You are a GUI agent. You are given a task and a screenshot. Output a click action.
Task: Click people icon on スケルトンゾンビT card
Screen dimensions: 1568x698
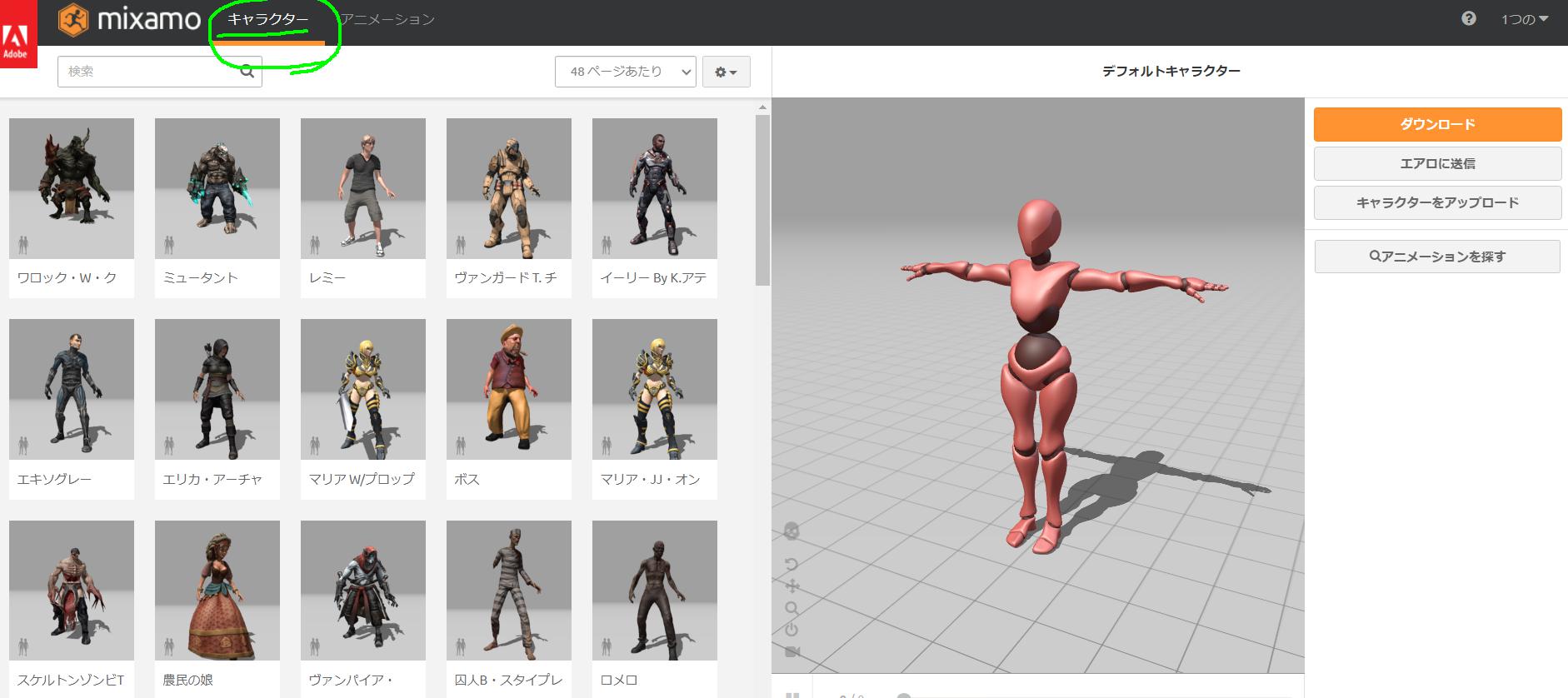pyautogui.click(x=23, y=647)
